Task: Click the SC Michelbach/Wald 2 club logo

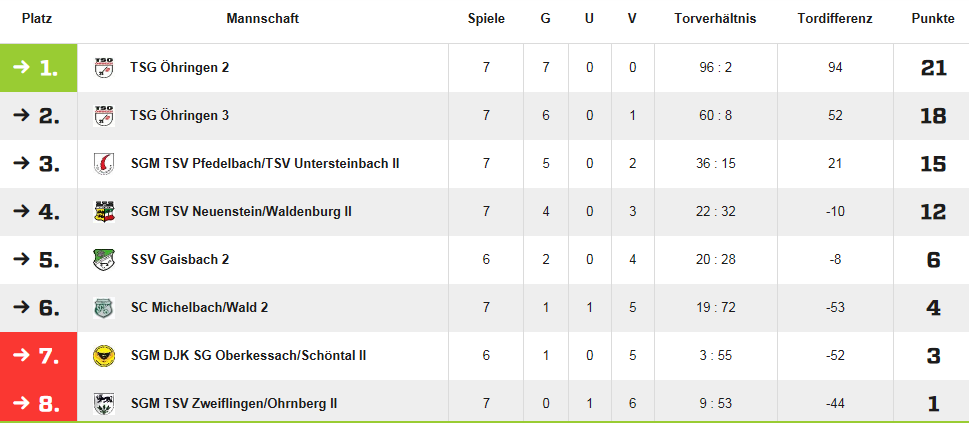Action: coord(103,307)
